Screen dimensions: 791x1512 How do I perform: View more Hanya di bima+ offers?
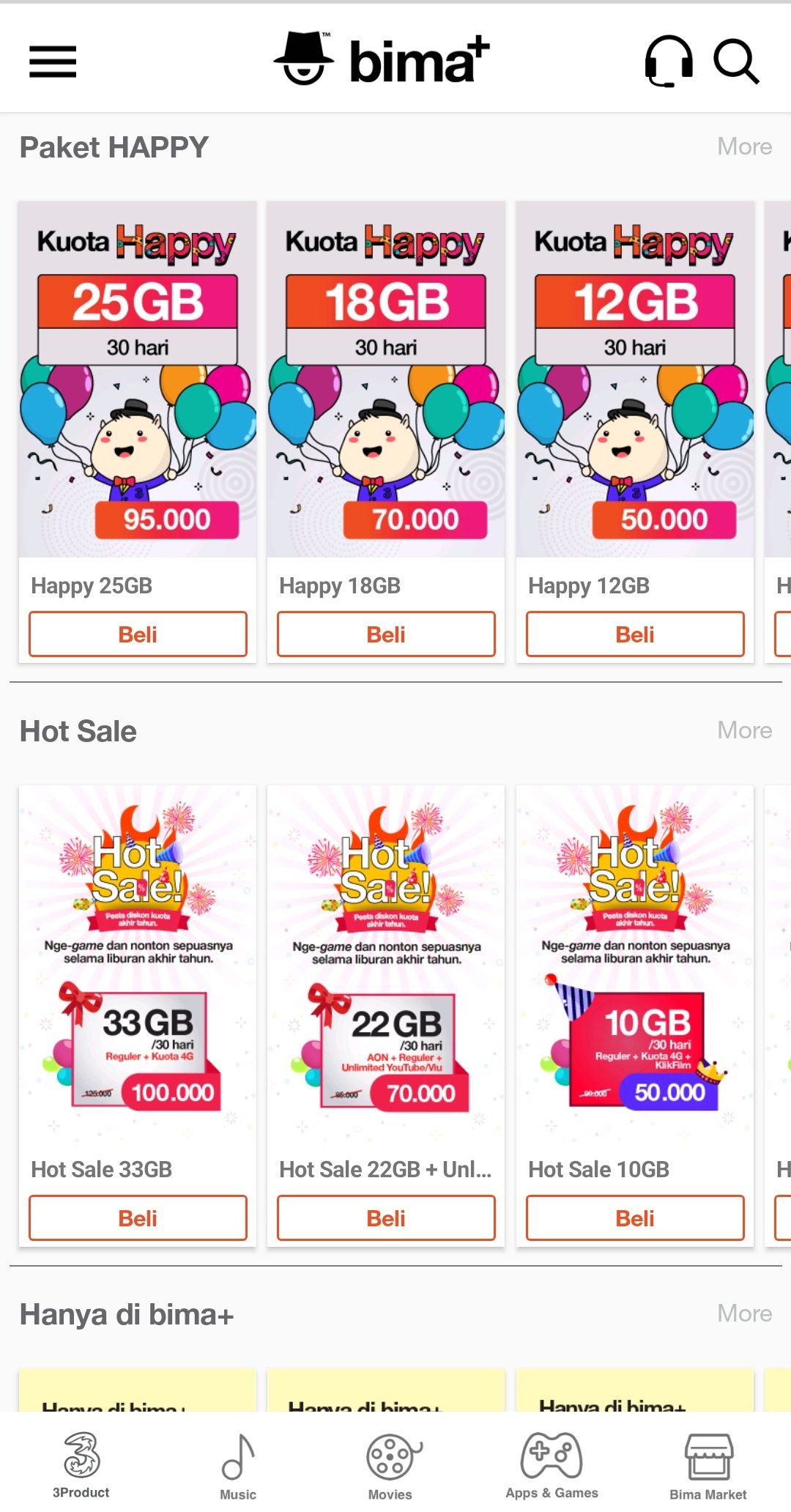click(744, 1313)
